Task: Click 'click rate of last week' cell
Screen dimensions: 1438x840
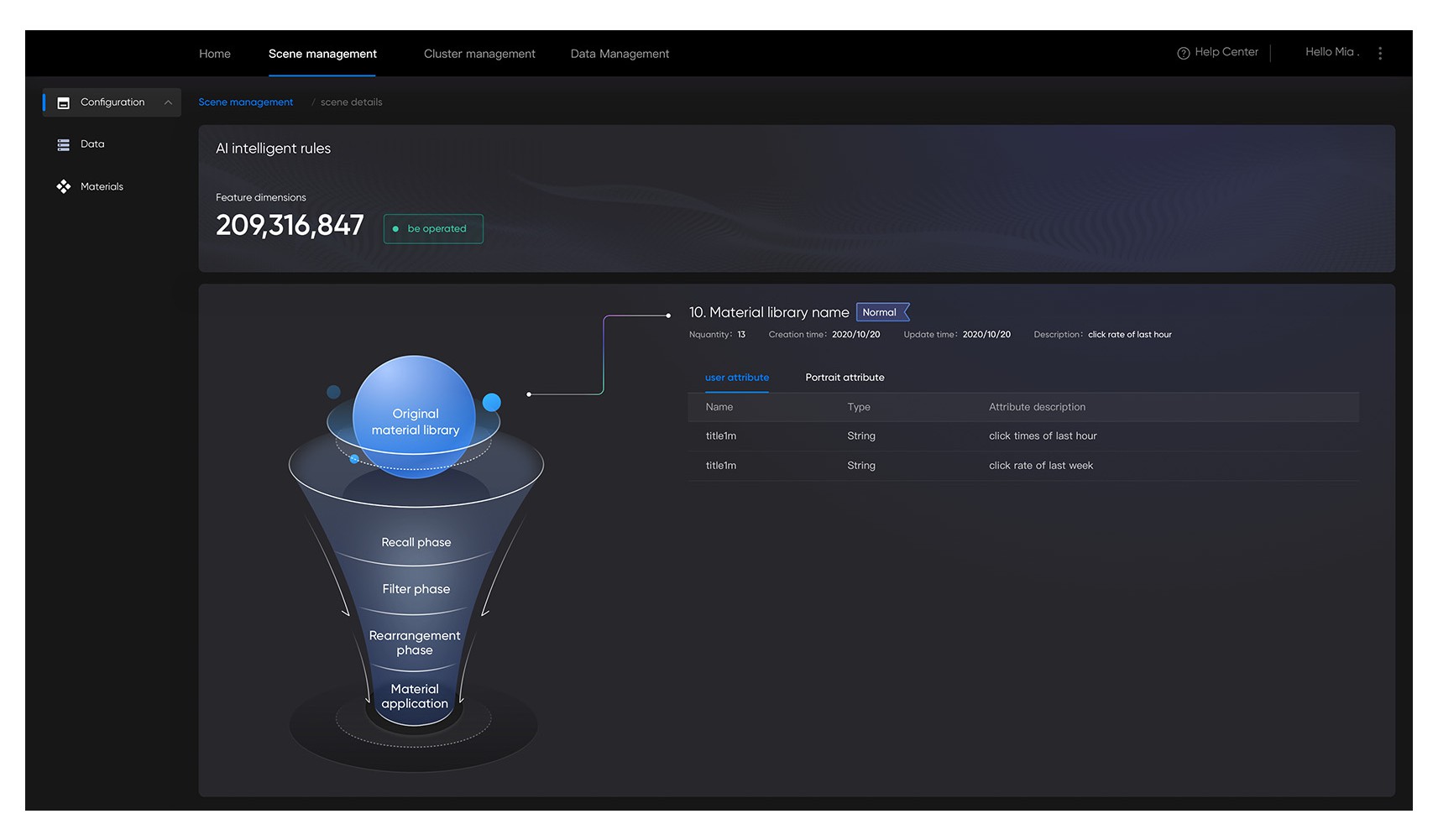Action: point(1041,466)
